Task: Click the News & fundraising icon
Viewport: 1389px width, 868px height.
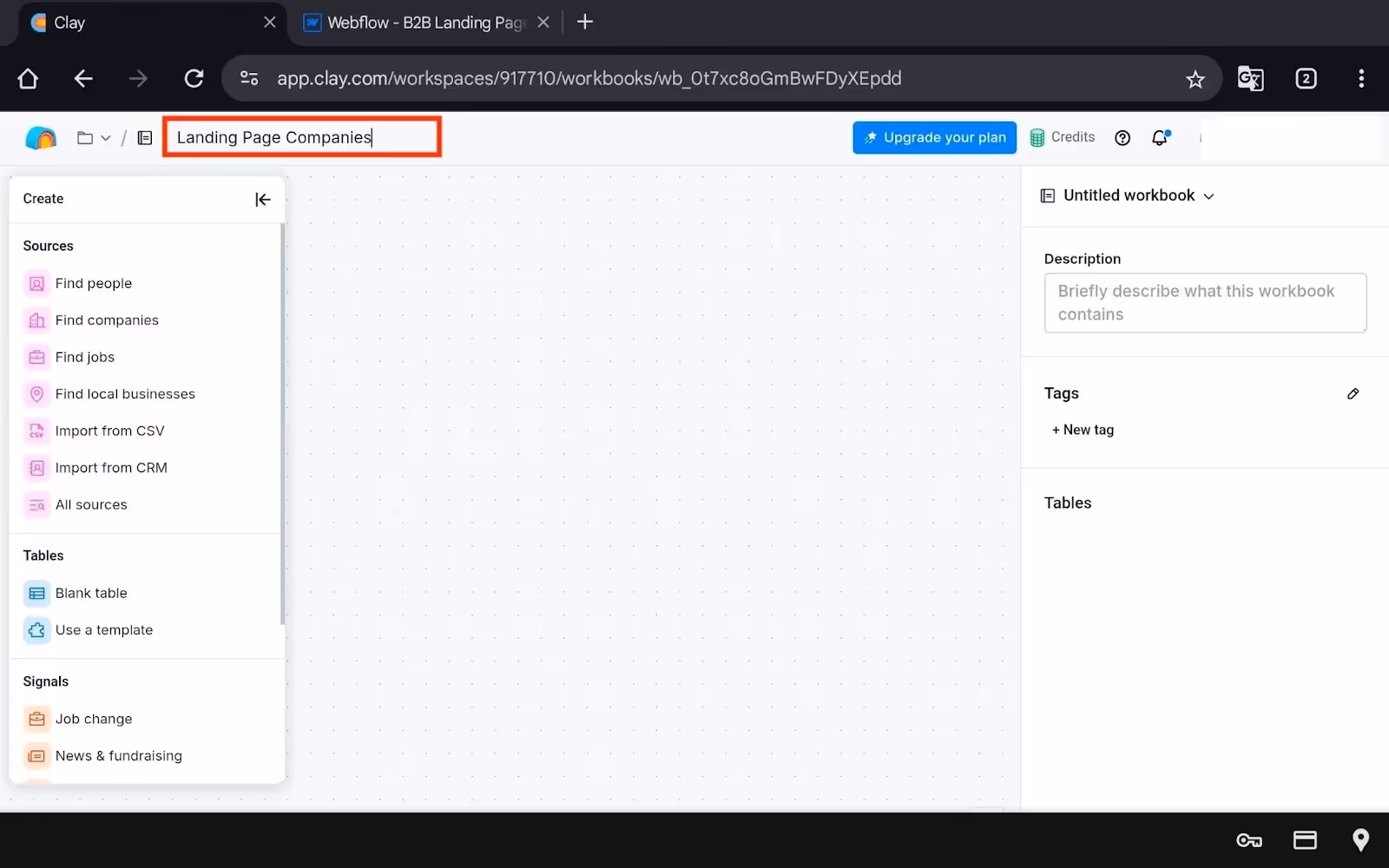Action: click(x=36, y=756)
